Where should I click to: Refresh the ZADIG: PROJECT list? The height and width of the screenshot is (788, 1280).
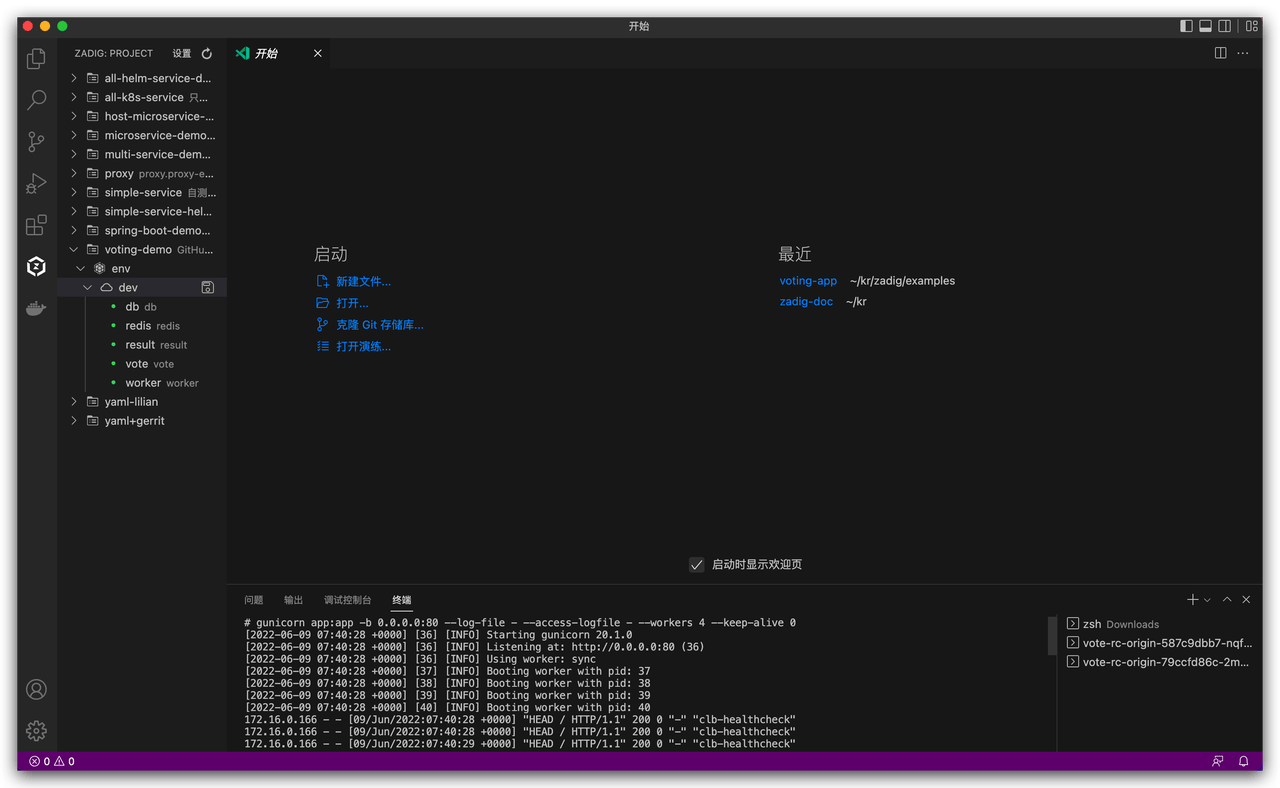(206, 53)
